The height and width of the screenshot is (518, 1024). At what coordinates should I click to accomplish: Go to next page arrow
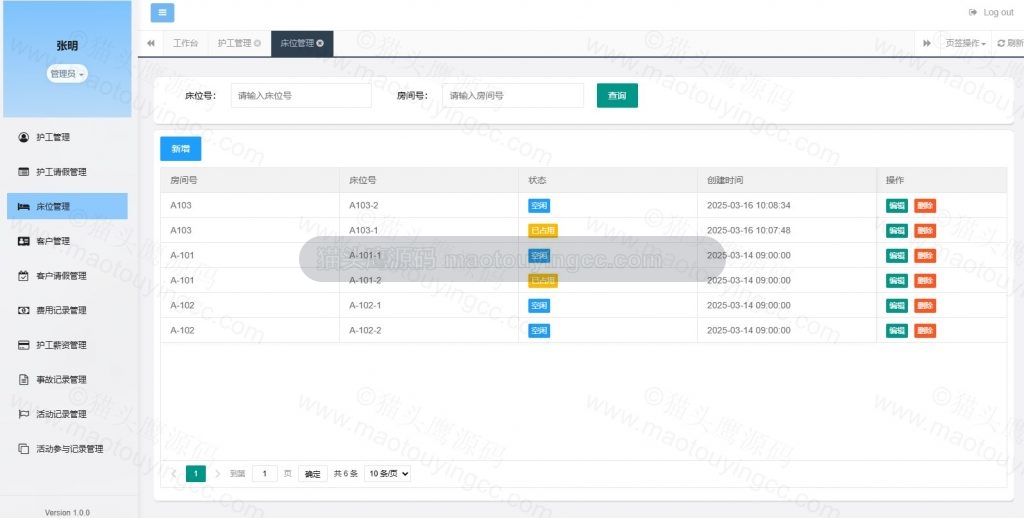(x=217, y=474)
